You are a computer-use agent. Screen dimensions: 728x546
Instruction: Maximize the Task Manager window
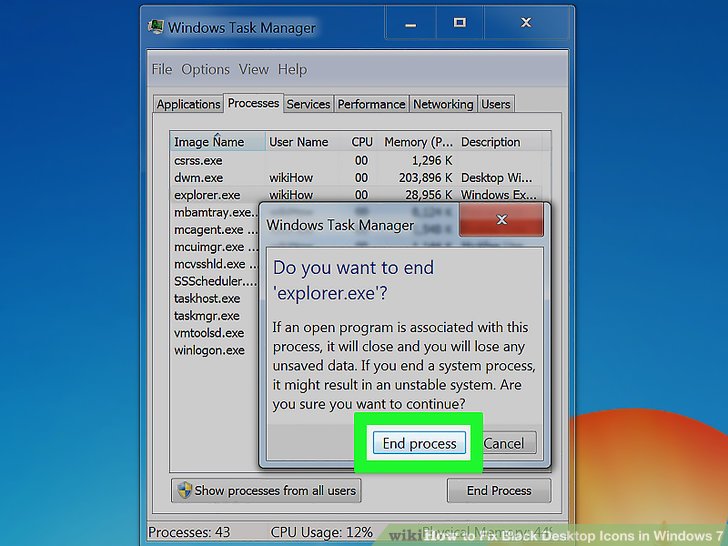(460, 23)
